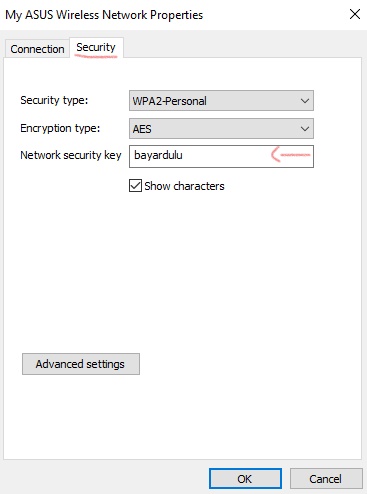Uncheck the Show characters checkbox
Image resolution: width=367 pixels, height=494 pixels.
tap(135, 186)
